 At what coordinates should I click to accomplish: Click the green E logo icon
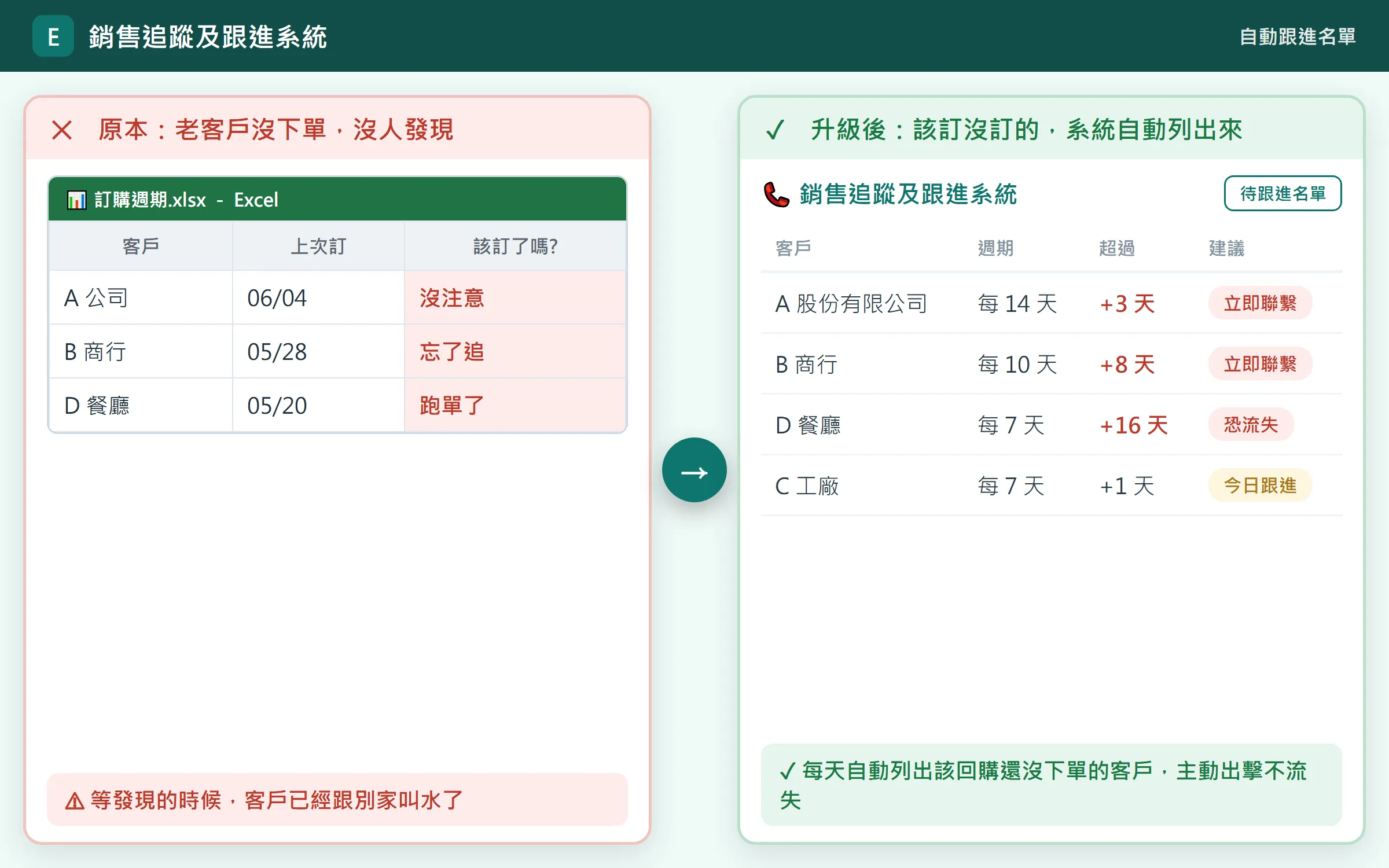pyautogui.click(x=53, y=36)
